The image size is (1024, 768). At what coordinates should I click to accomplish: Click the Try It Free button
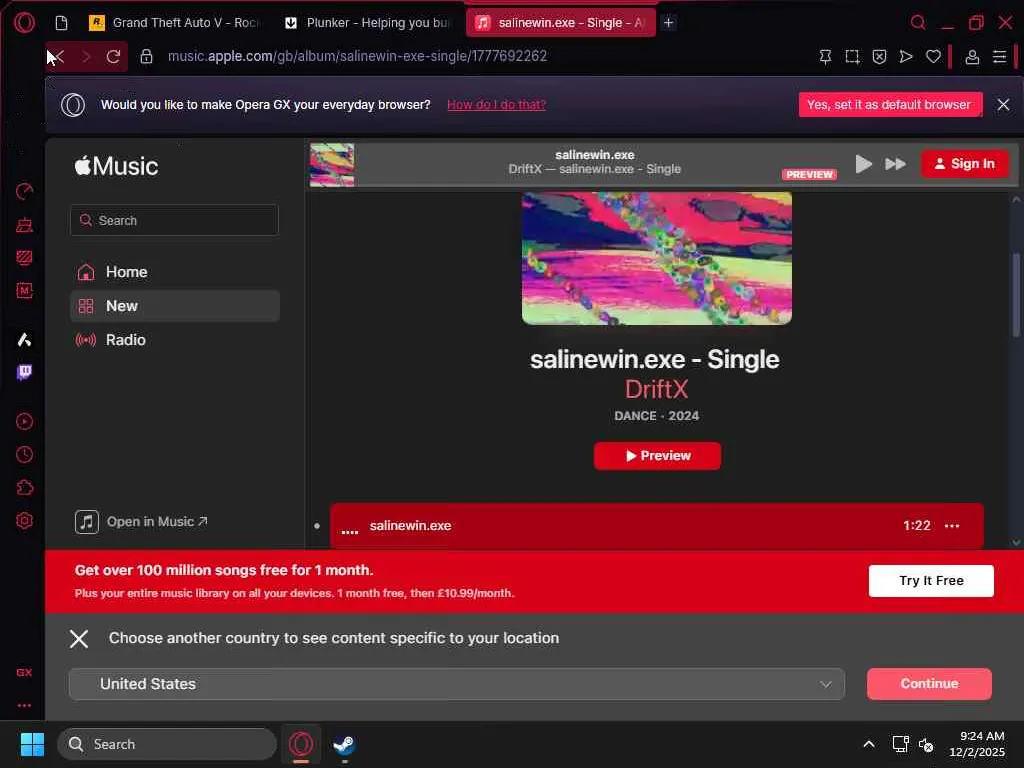click(x=931, y=581)
